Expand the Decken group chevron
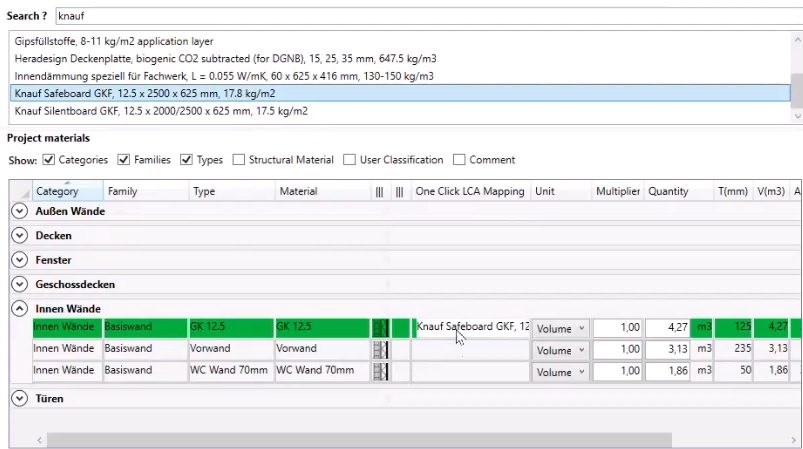Viewport: 803px width, 449px height. pyautogui.click(x=19, y=235)
